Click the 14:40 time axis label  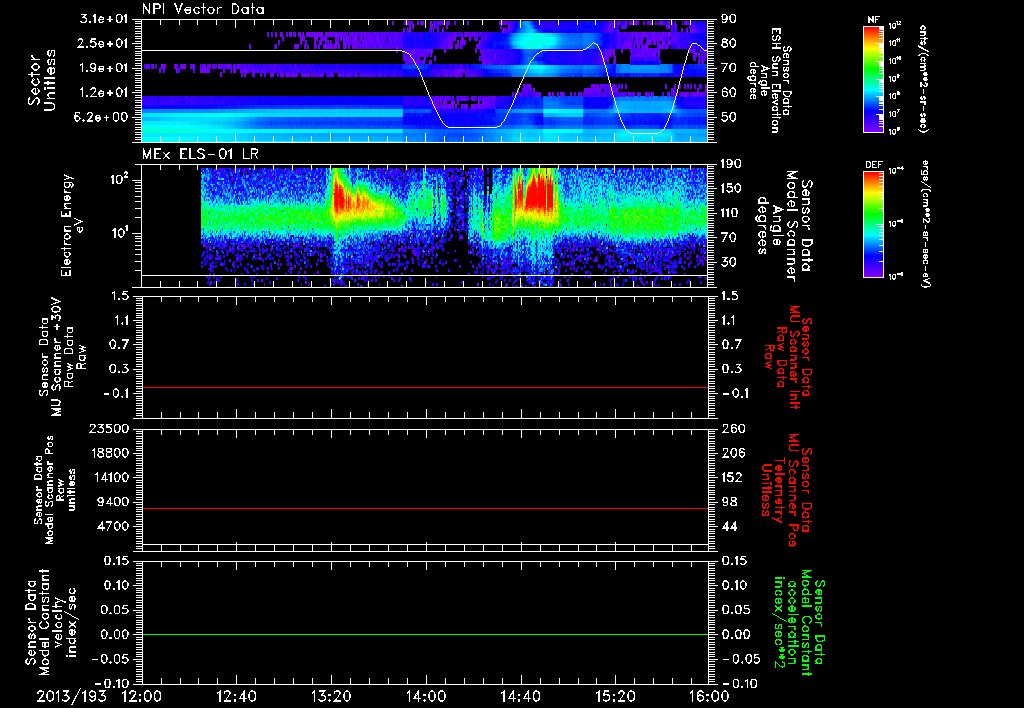520,696
